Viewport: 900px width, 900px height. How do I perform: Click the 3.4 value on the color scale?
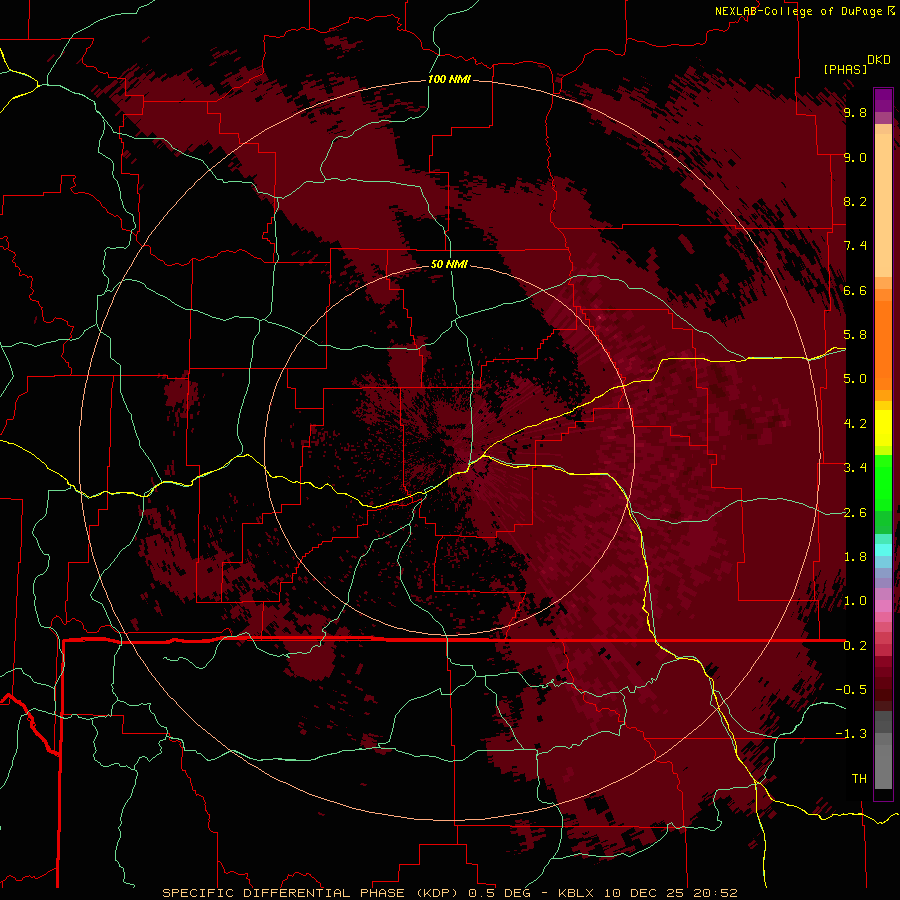click(x=855, y=468)
